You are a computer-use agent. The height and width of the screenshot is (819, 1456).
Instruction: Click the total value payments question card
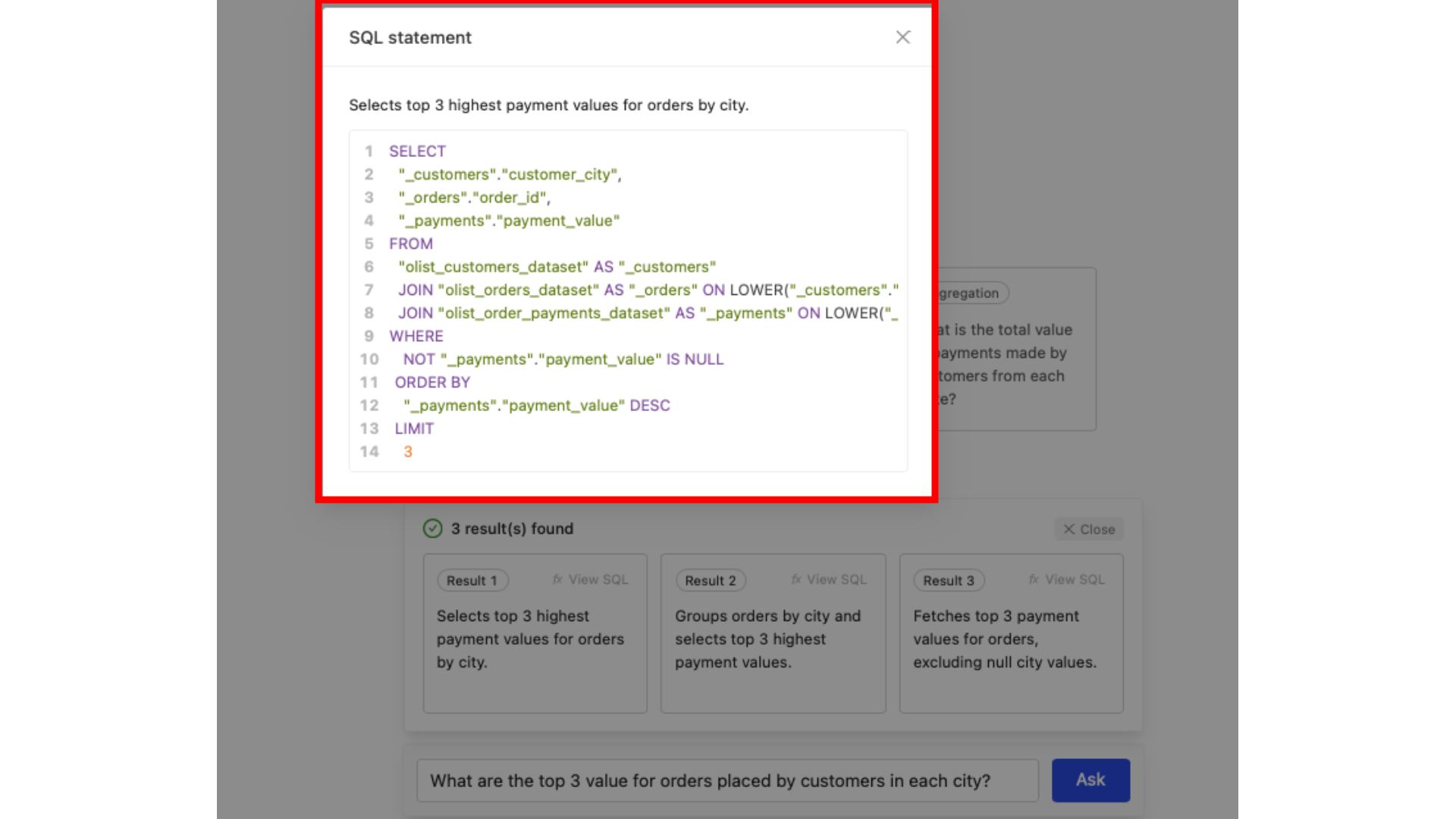click(x=1017, y=350)
